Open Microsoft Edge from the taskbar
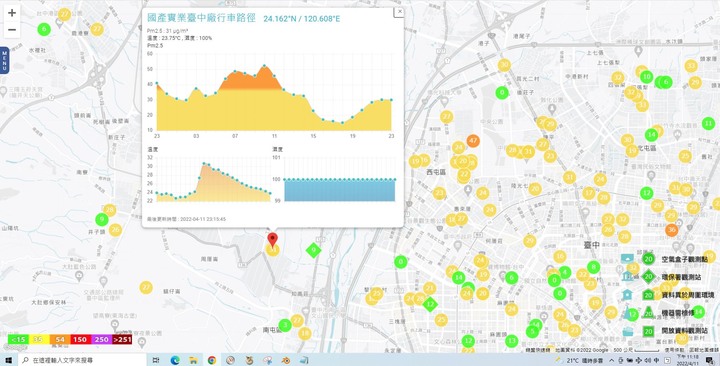Screen dimensions: 720x366 click(175, 360)
